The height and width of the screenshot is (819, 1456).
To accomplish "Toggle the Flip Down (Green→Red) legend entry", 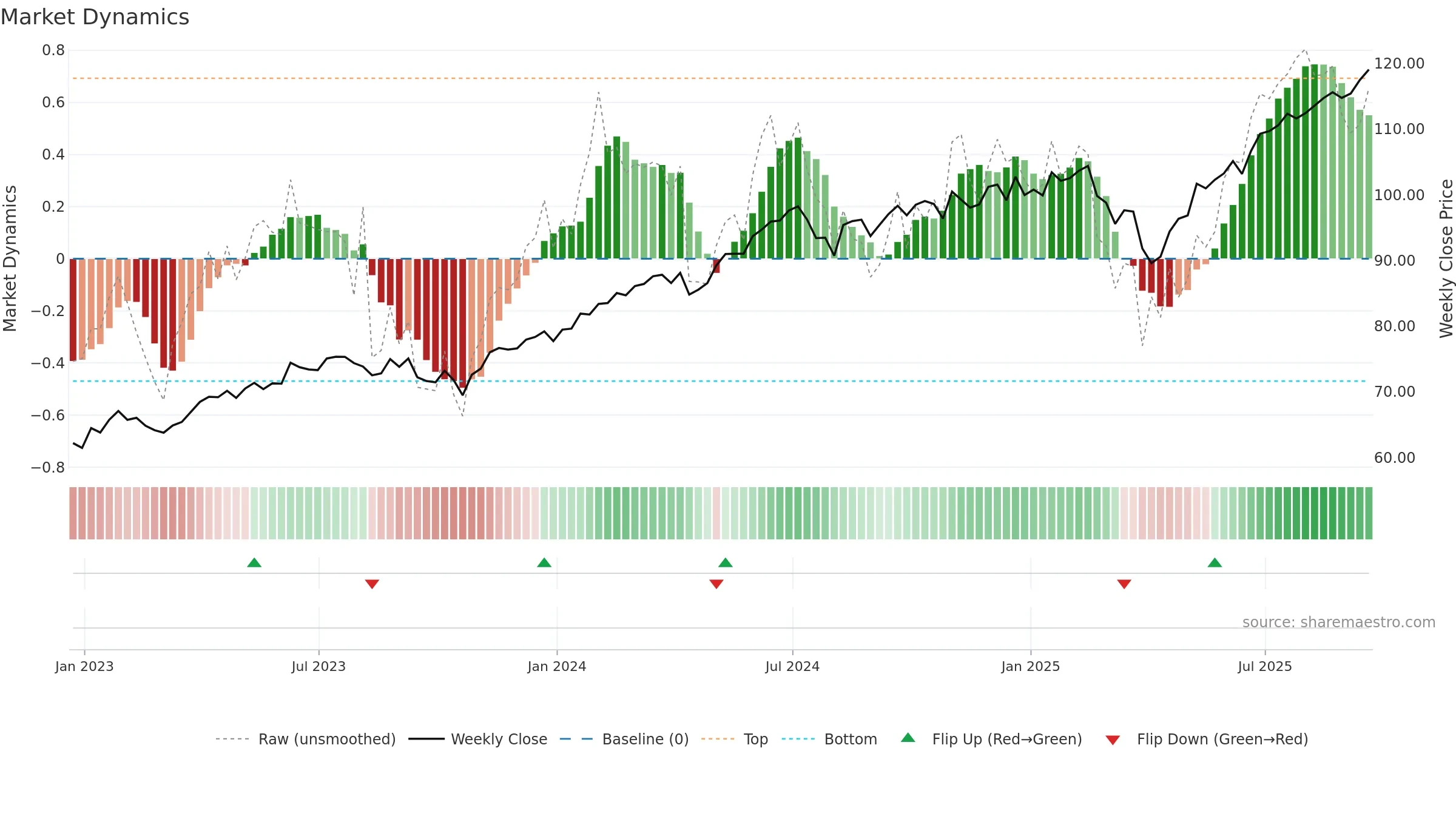I will pos(1206,739).
